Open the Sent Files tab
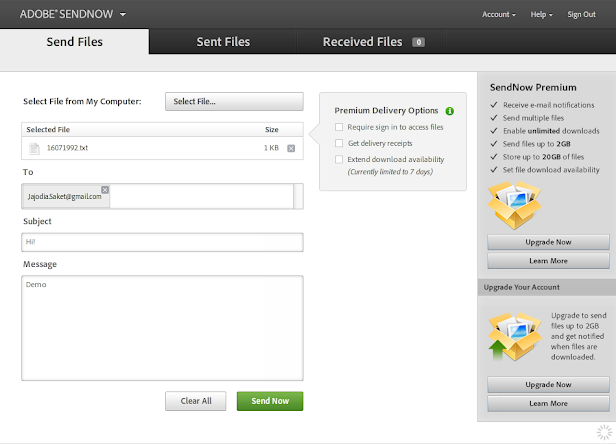This screenshot has width=616, height=444. click(x=223, y=42)
